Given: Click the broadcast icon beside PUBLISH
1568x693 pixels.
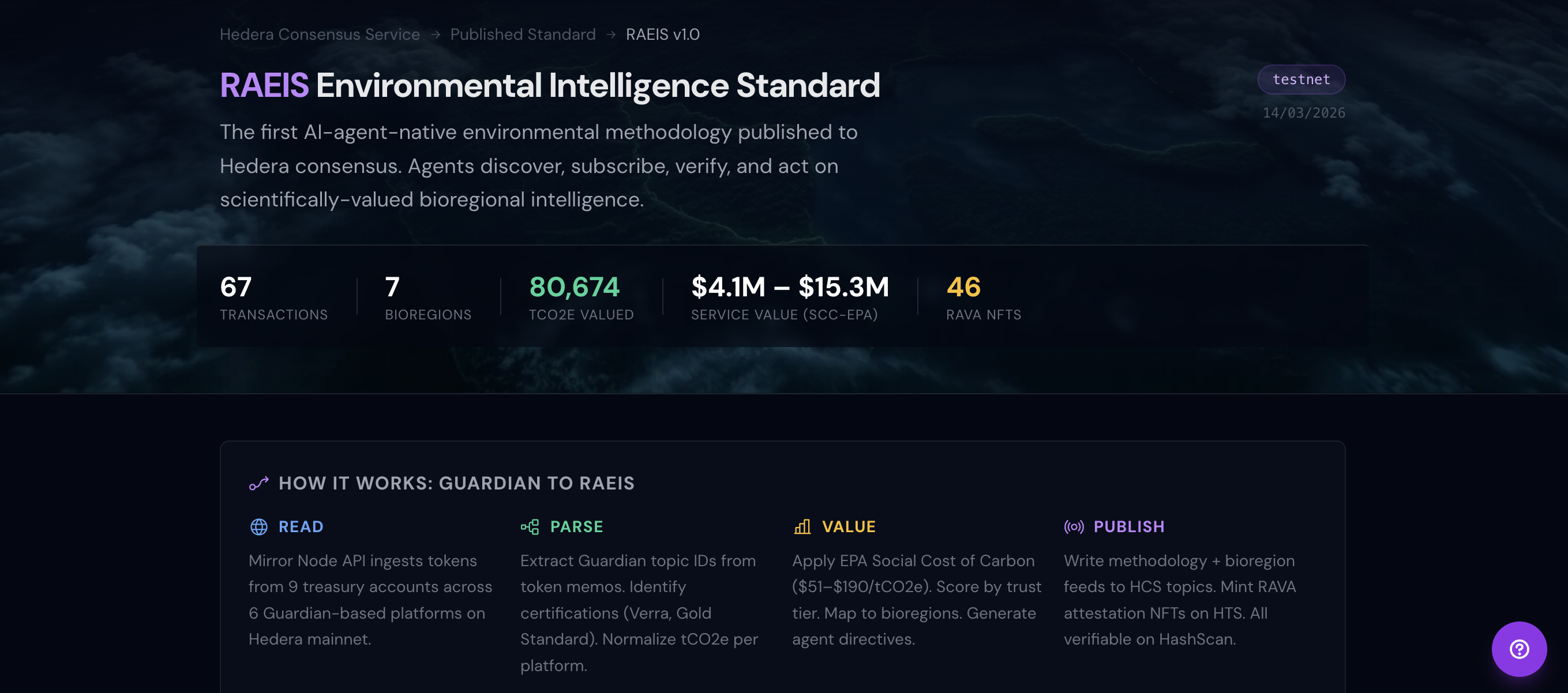Looking at the screenshot, I should (1073, 526).
